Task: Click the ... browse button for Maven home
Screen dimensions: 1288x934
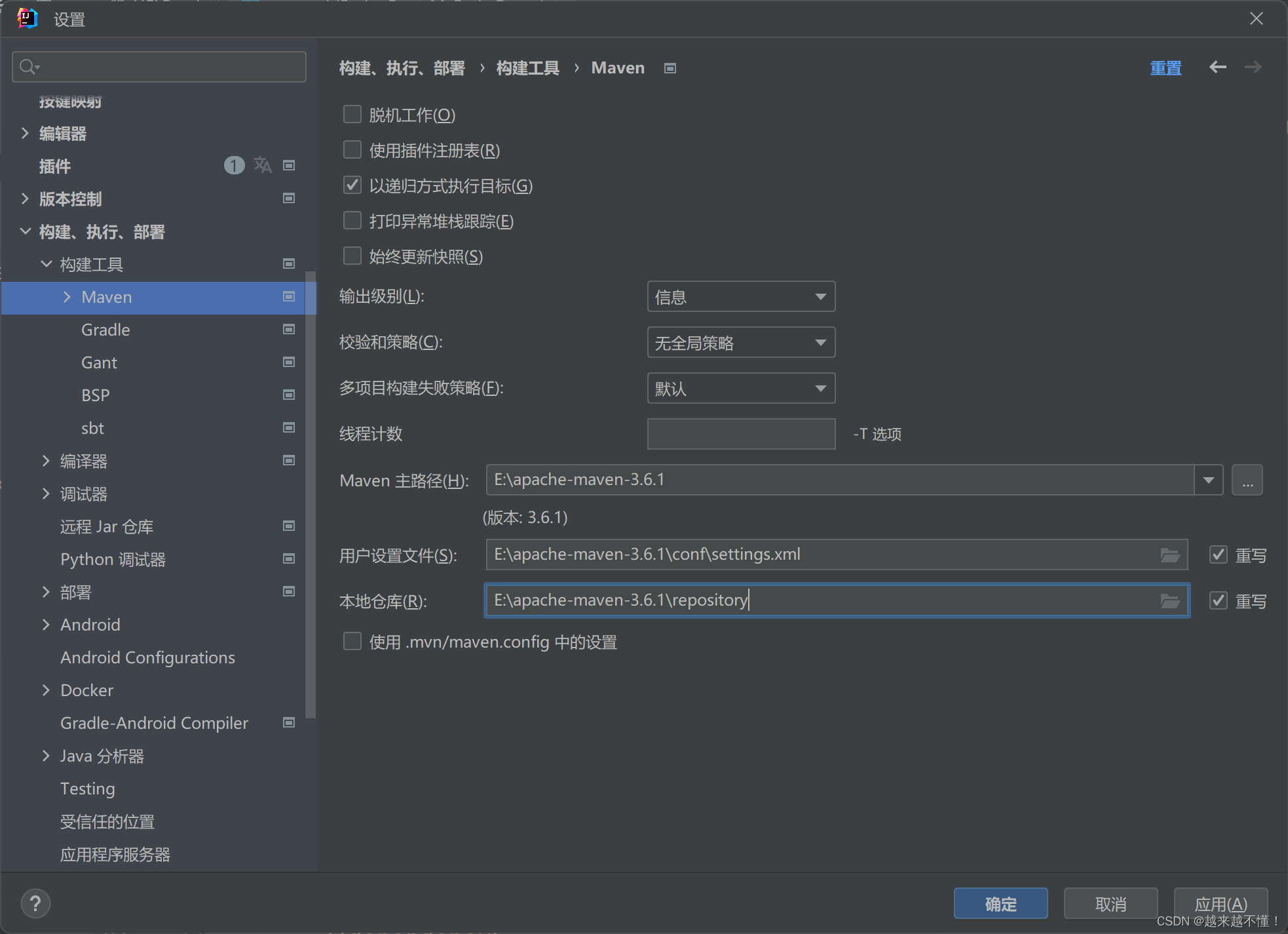Action: (1247, 480)
